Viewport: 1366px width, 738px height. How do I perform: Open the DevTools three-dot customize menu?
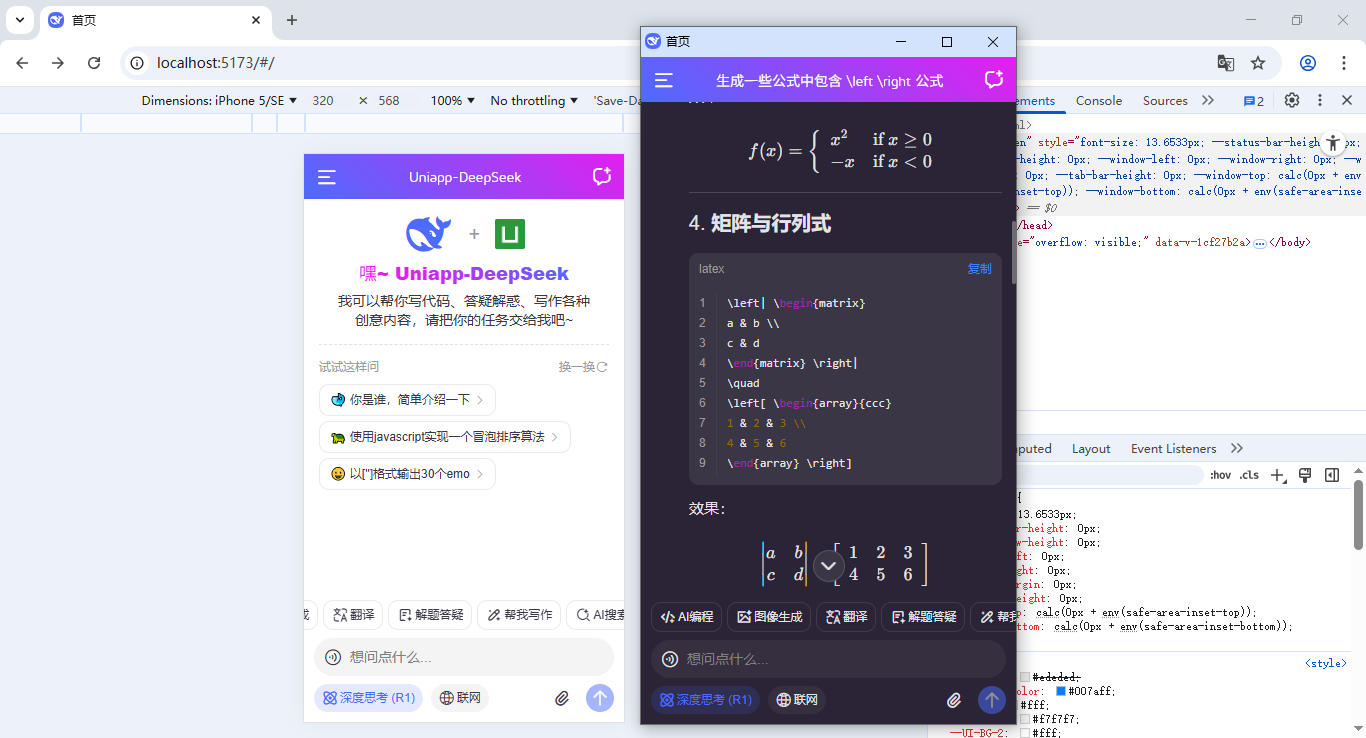[x=1320, y=101]
